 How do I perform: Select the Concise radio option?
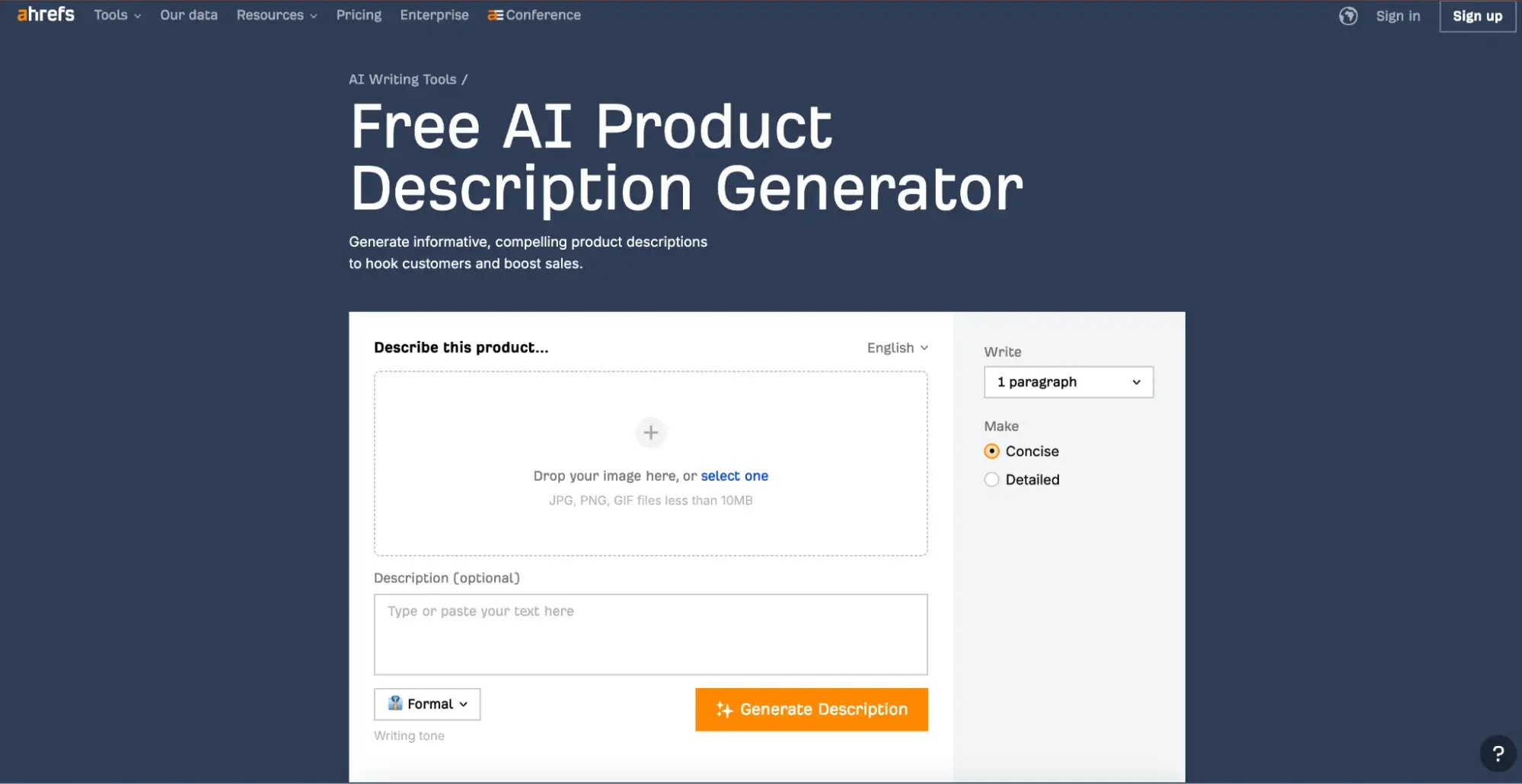pos(991,451)
